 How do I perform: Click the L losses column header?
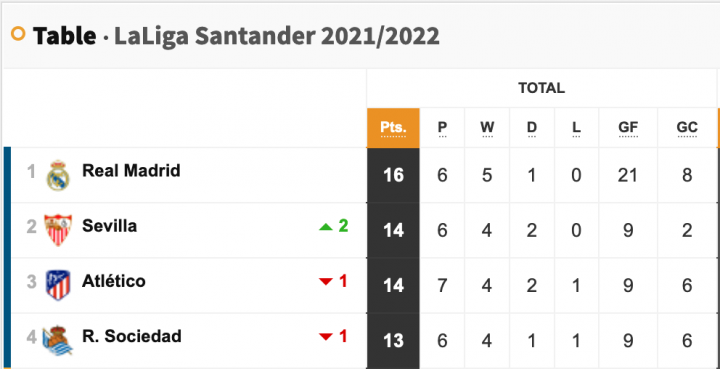pyautogui.click(x=576, y=128)
